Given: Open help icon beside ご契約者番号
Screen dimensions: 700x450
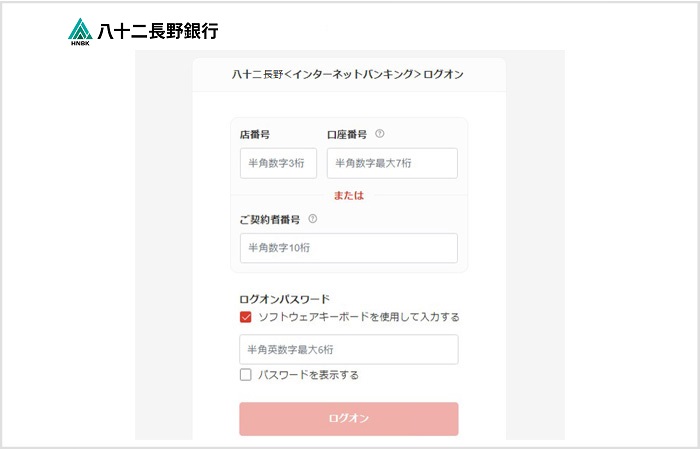Looking at the screenshot, I should pyautogui.click(x=313, y=219).
